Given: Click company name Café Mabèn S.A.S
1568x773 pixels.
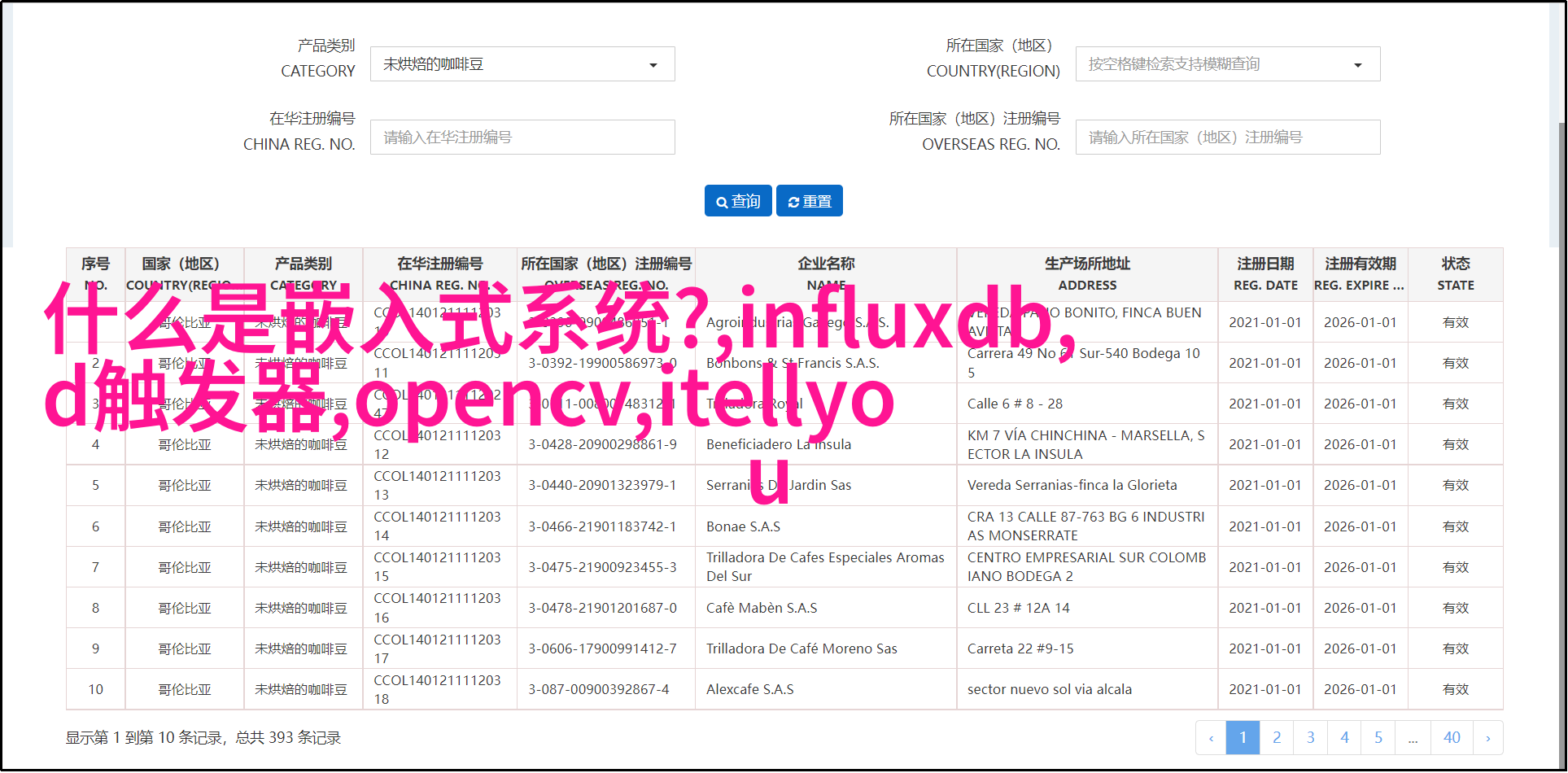Looking at the screenshot, I should [x=762, y=608].
